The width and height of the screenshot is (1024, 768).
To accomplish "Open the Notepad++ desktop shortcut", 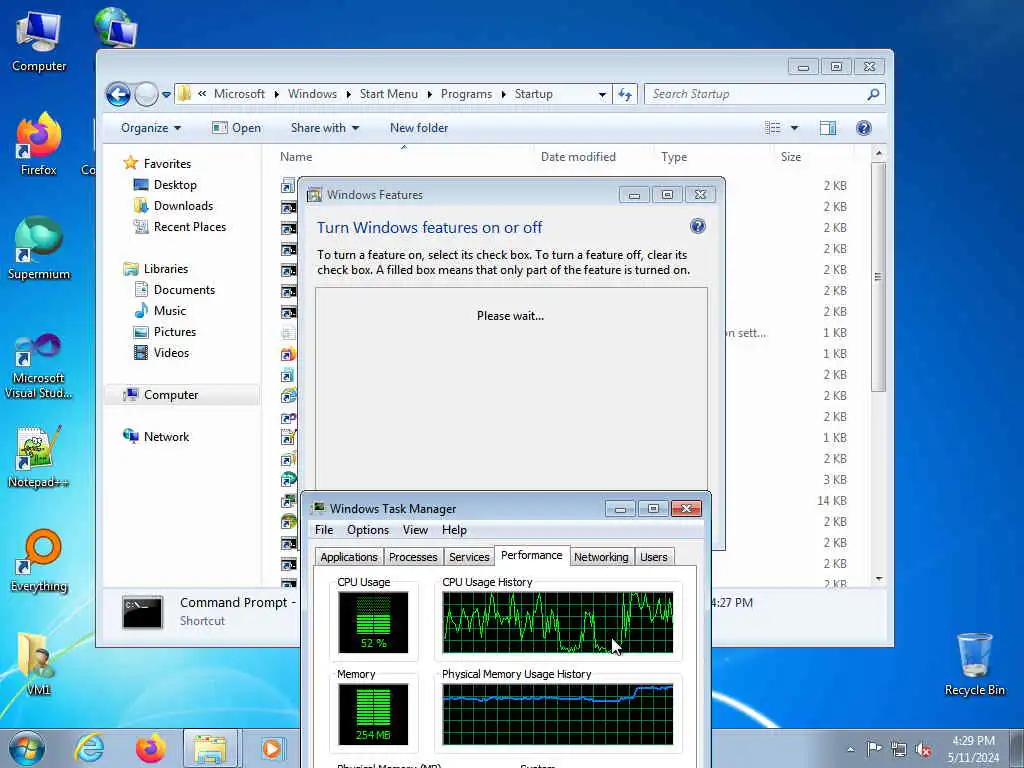I will pyautogui.click(x=39, y=457).
